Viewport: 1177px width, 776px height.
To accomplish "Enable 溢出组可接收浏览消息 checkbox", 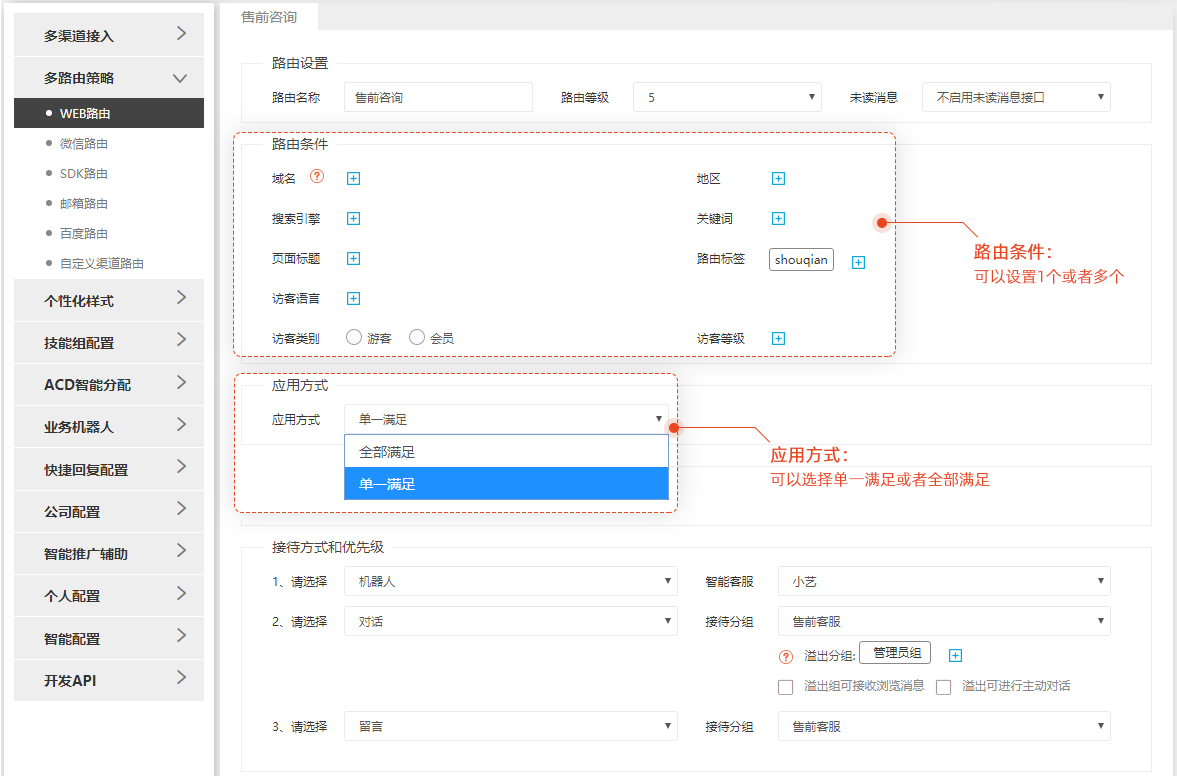I will 786,687.
